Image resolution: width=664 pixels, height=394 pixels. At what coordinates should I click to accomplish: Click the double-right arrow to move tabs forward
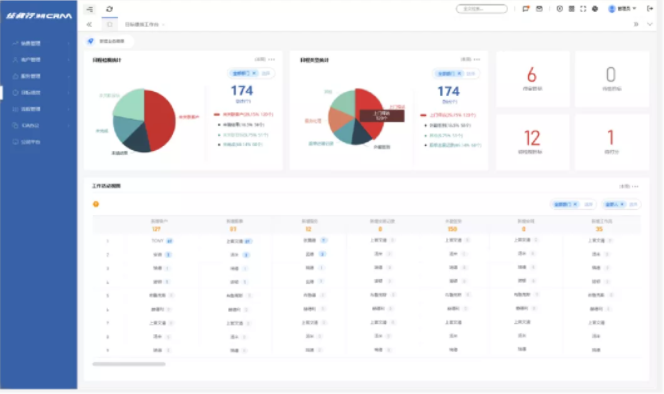point(636,24)
